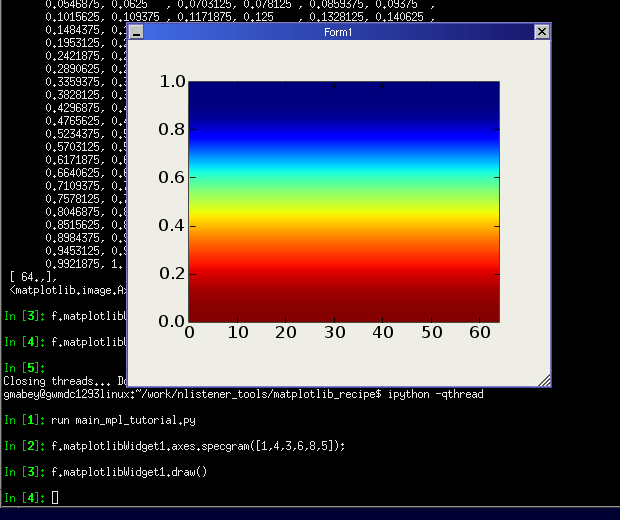Click the In [4] terminal prompt cursor
The height and width of the screenshot is (520, 620).
click(55, 497)
